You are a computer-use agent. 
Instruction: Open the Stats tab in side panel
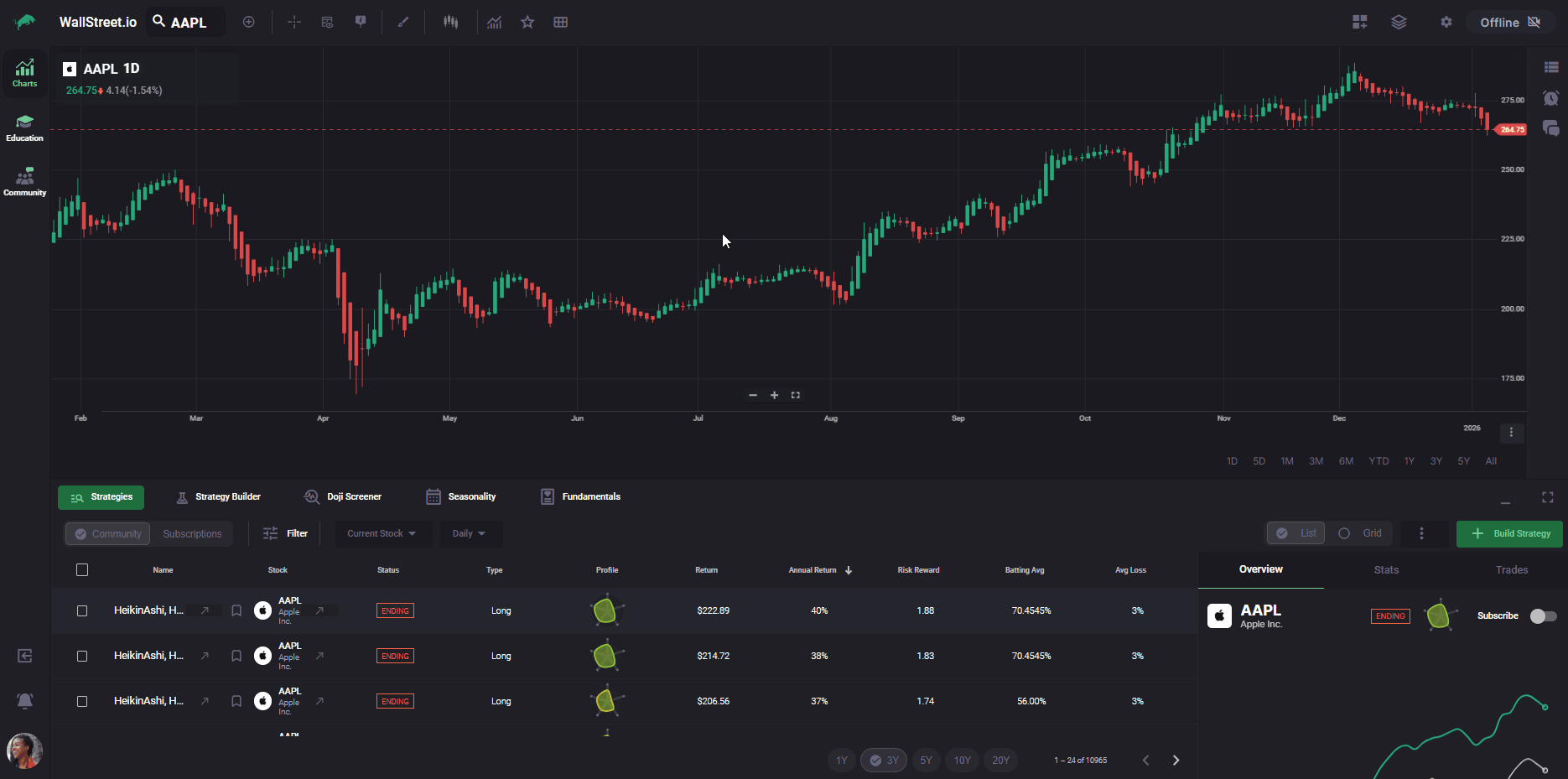tap(1386, 570)
